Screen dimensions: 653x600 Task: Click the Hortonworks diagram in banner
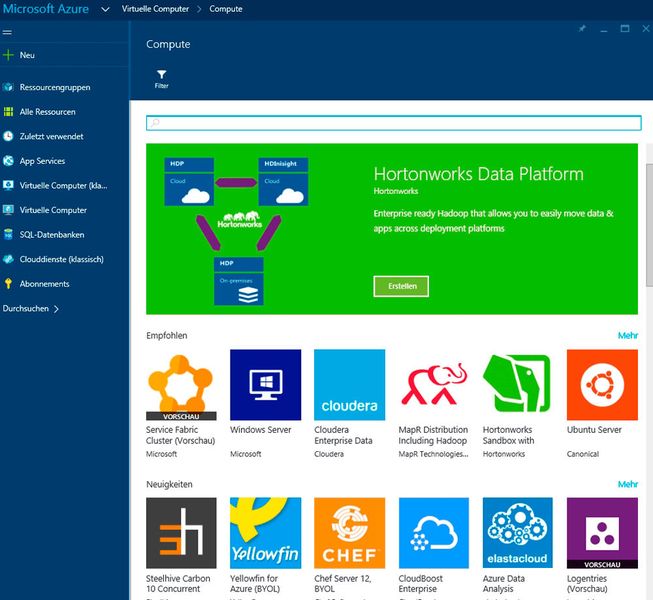pos(236,231)
